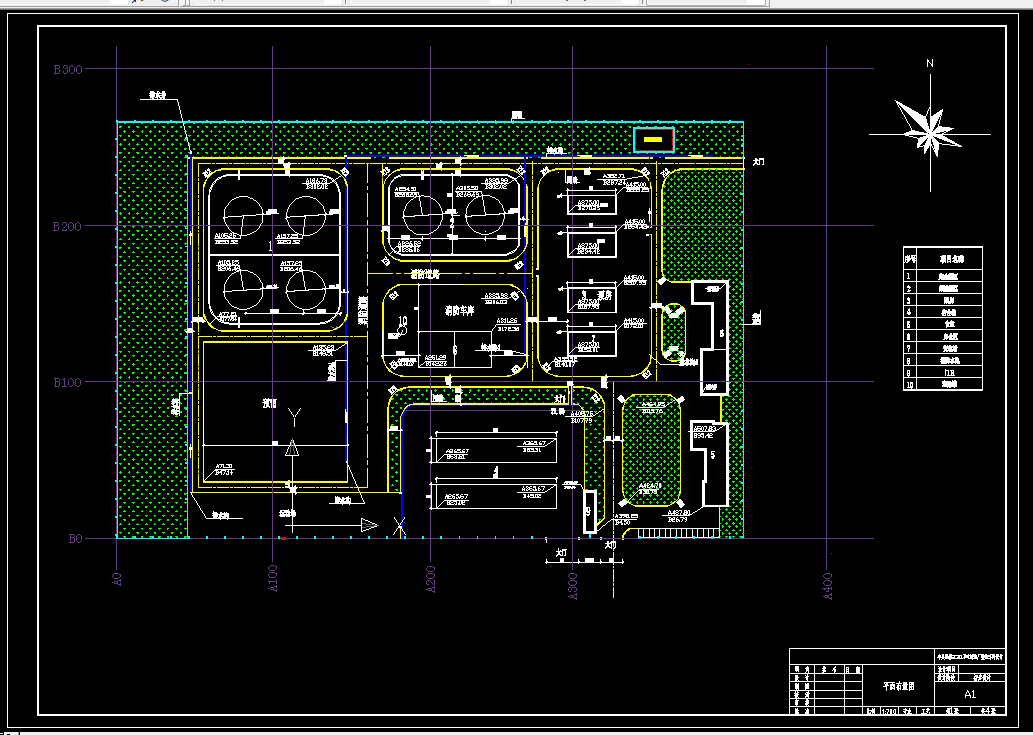Click the B300 grid axis label

pyautogui.click(x=68, y=69)
